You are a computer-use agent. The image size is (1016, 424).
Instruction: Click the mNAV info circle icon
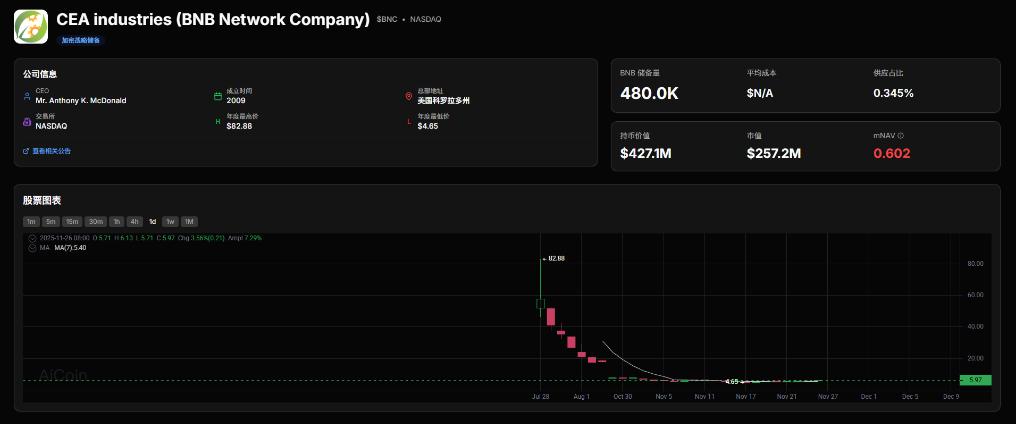coord(901,135)
